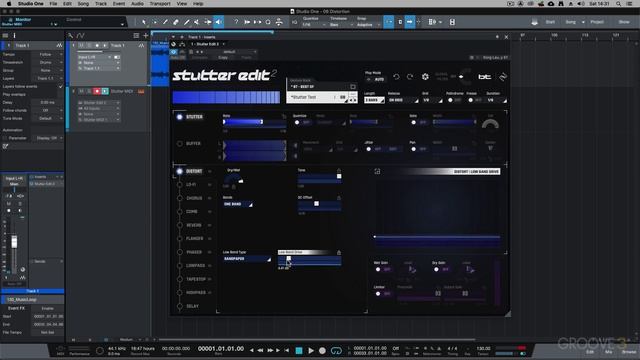Click the redo arrow in Stutter Edit
Viewport: 640px width, 360px height.
[410, 77]
